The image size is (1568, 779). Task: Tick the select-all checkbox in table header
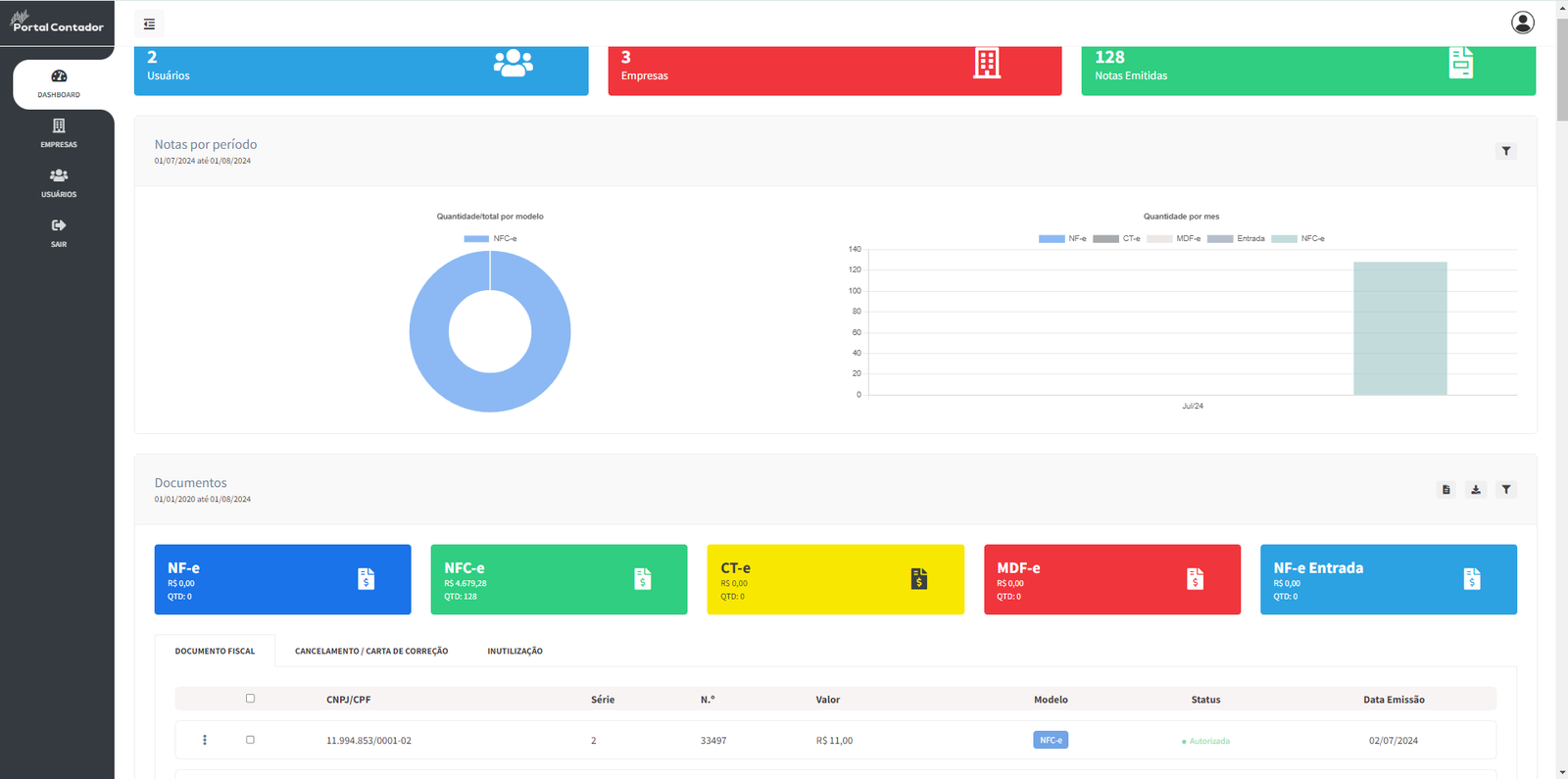(x=250, y=699)
